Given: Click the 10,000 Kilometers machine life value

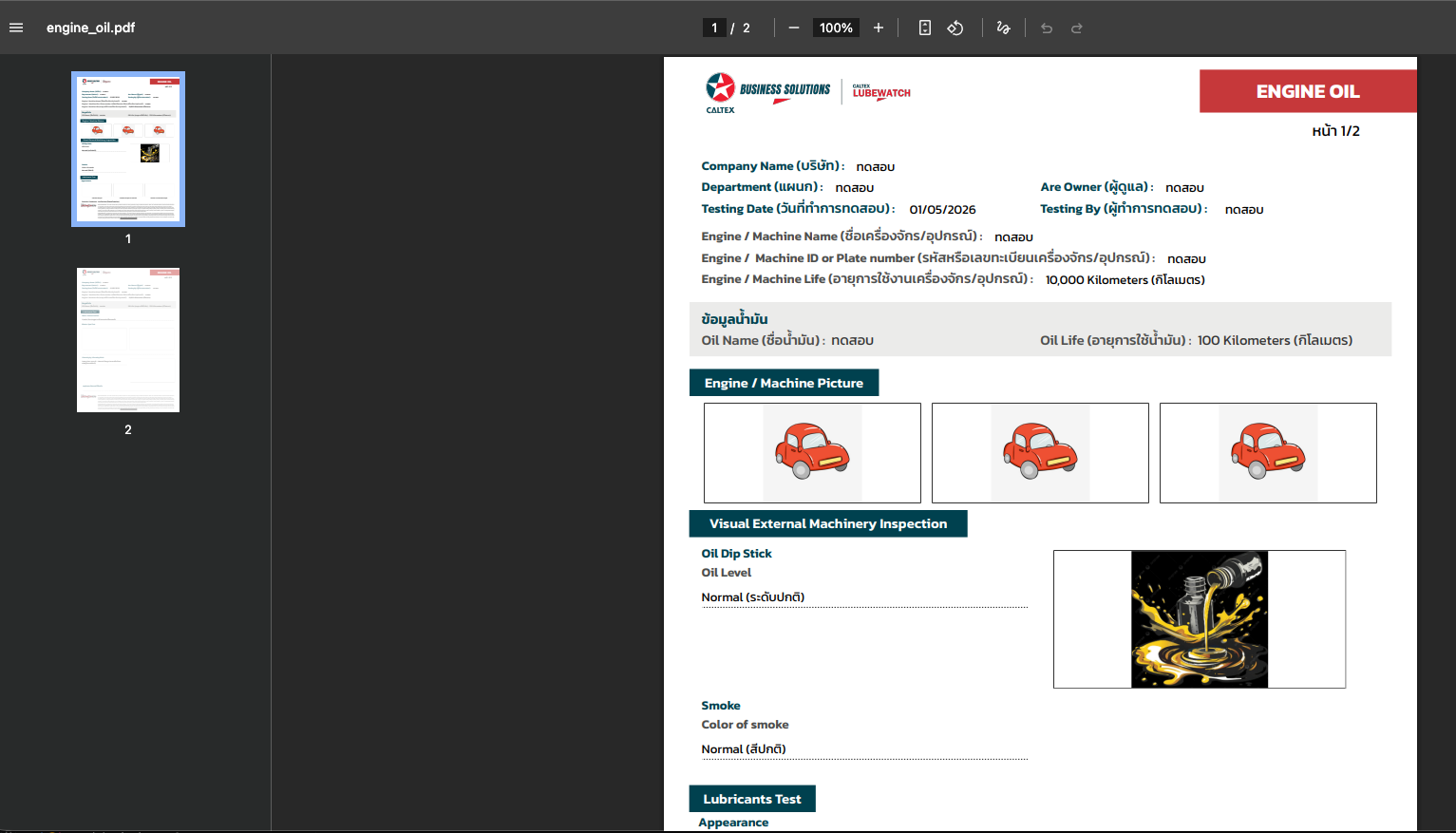Looking at the screenshot, I should 1125,280.
